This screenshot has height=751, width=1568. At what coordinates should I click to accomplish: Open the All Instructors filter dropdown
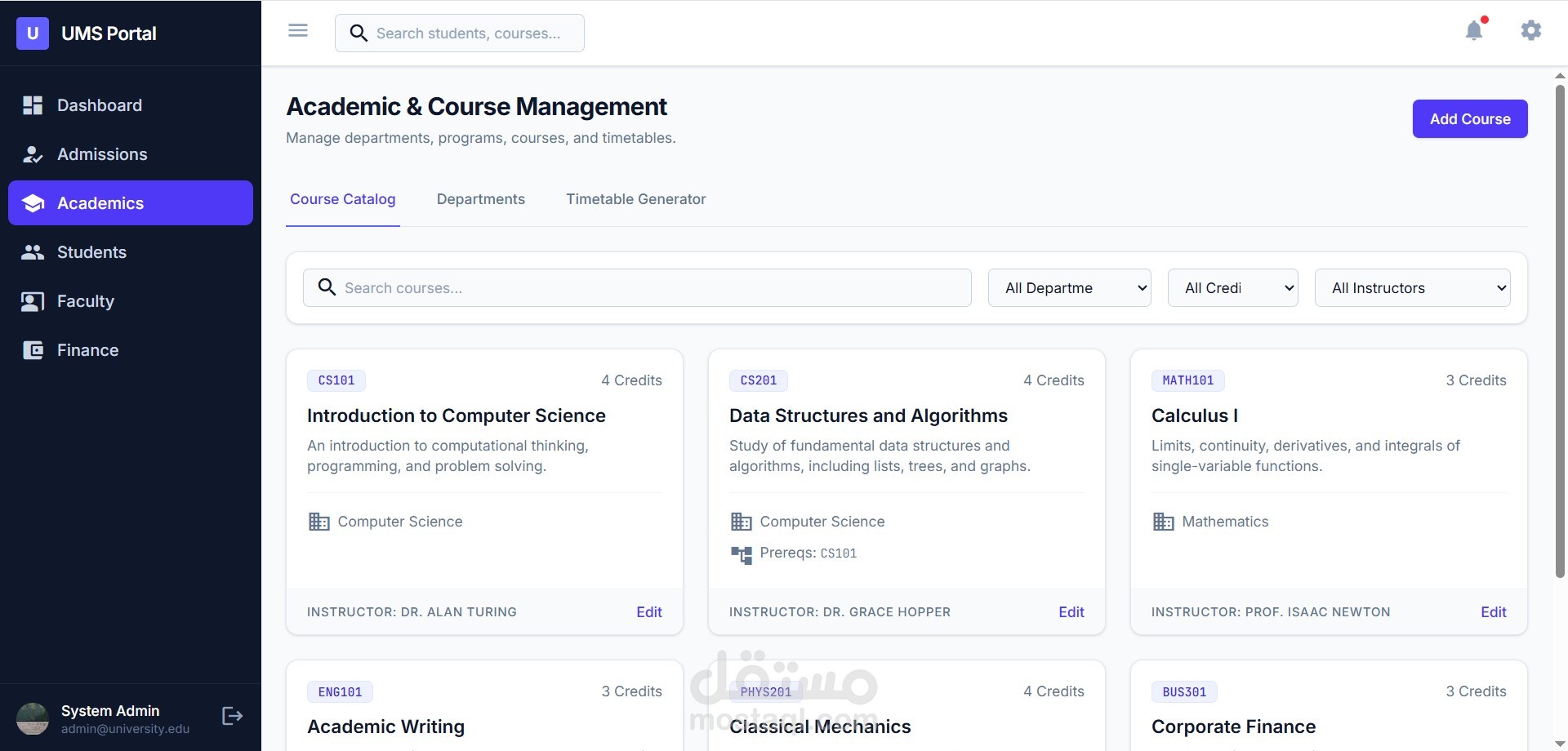tap(1412, 288)
